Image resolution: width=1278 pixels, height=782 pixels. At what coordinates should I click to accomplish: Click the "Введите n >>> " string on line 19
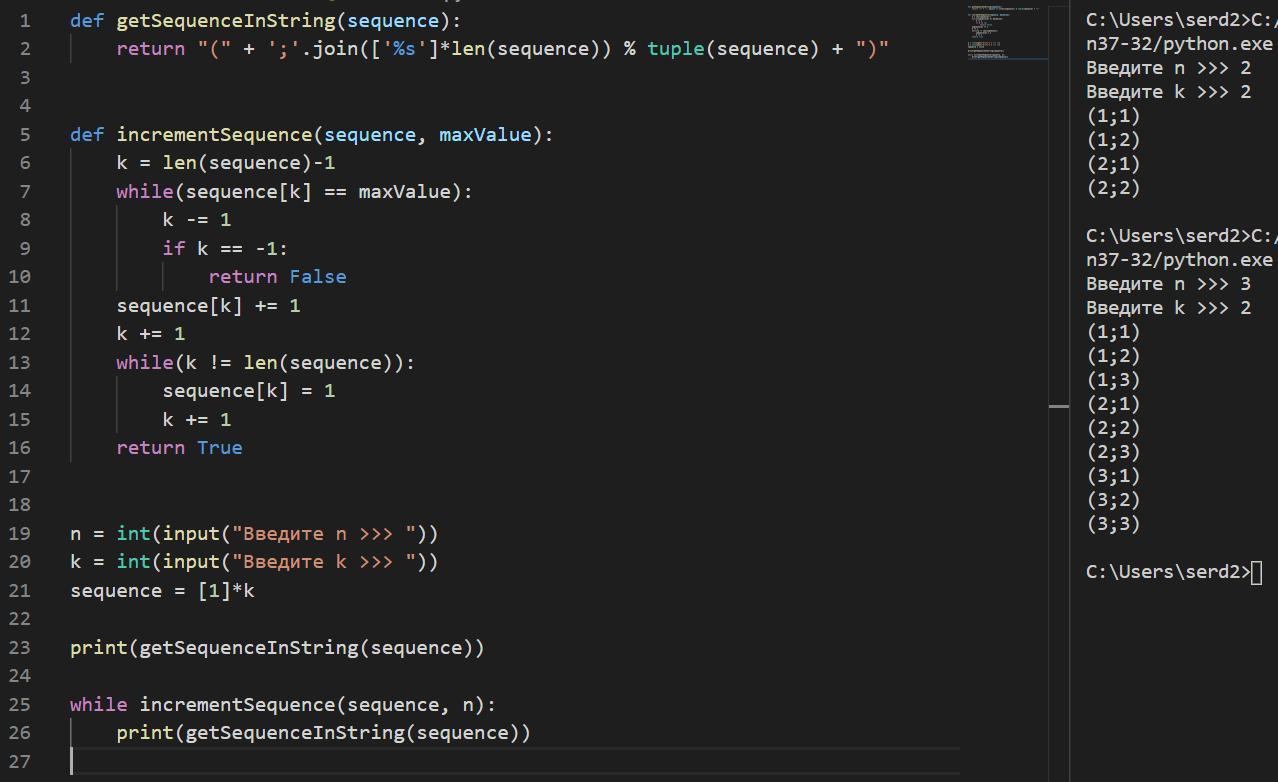point(324,533)
